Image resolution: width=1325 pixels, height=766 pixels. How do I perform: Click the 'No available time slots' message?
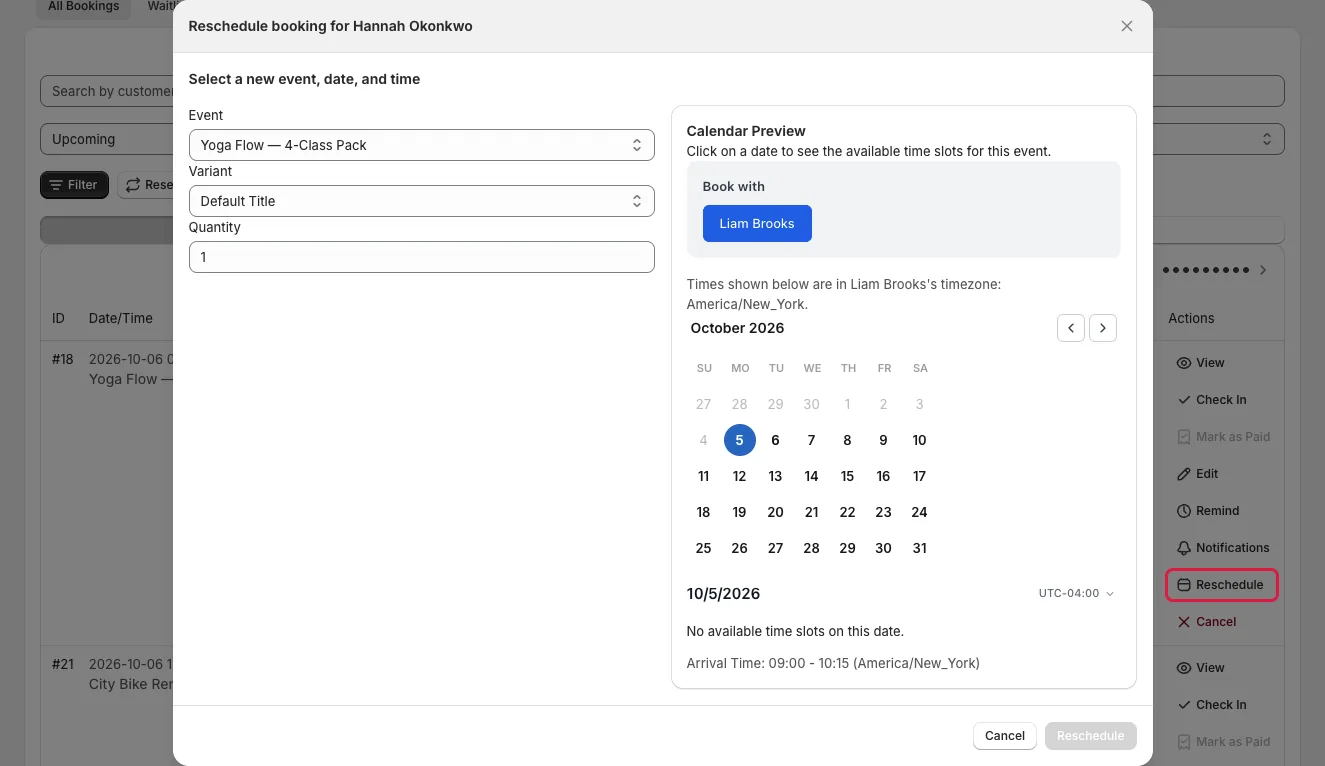pyautogui.click(x=795, y=632)
